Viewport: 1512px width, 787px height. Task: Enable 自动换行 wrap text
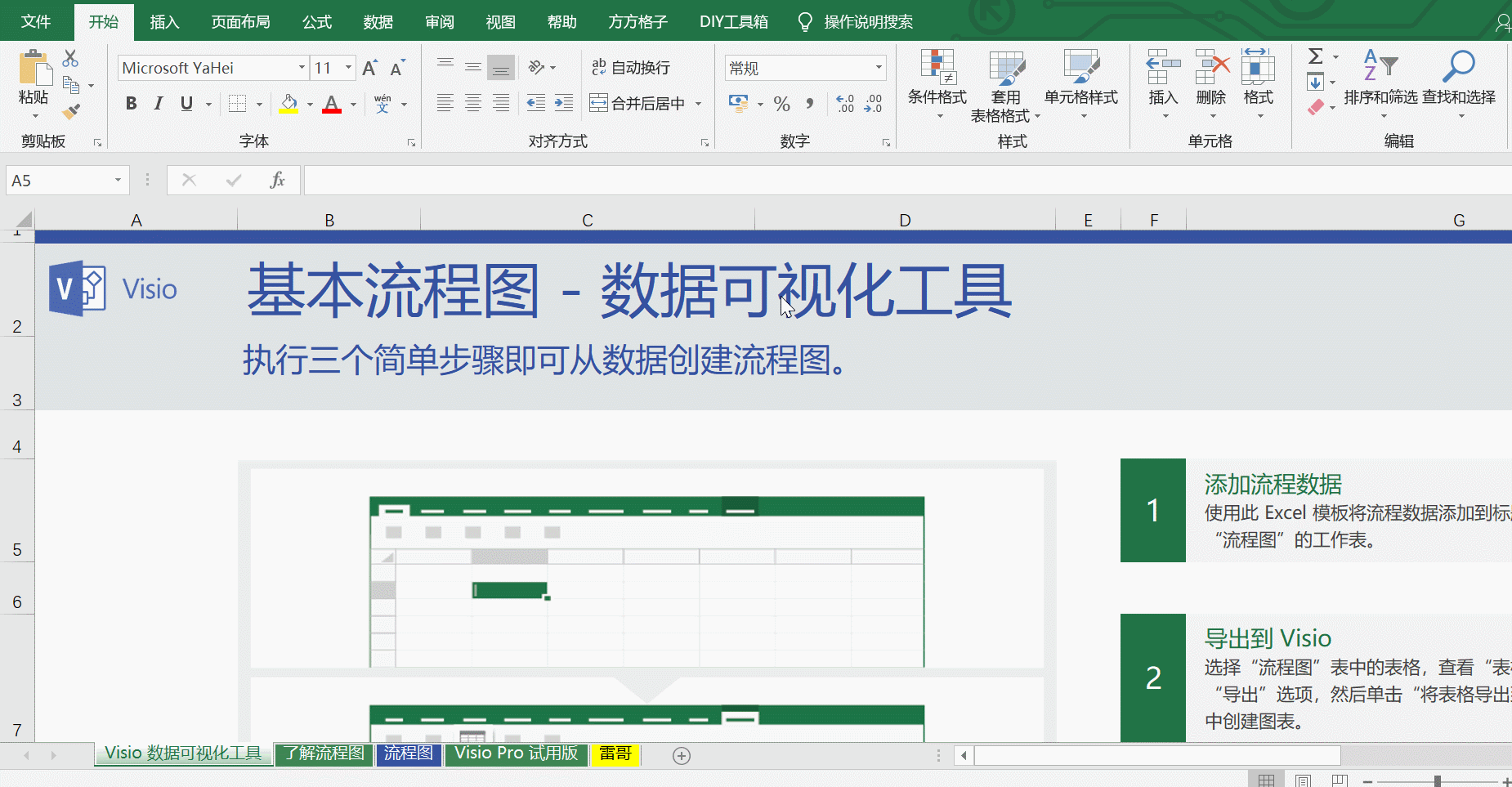pos(631,67)
